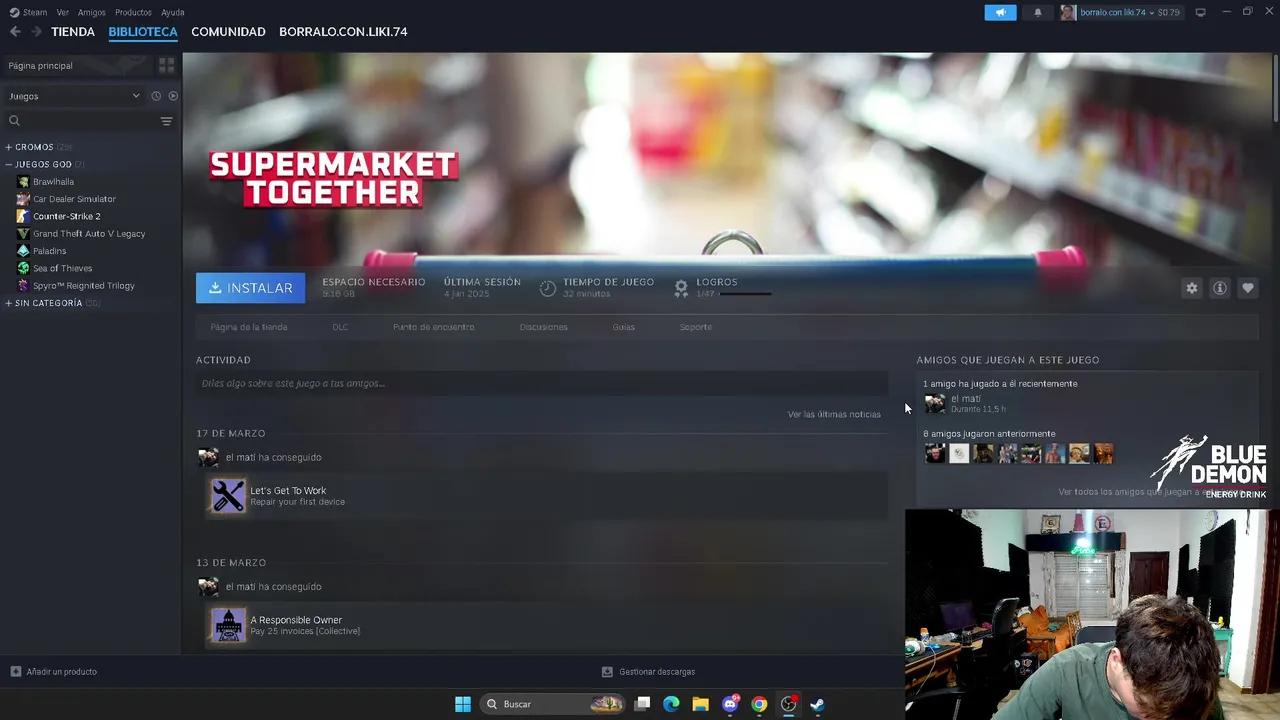Viewport: 1280px width, 720px height.
Task: Open Página de la tienda link
Action: [249, 327]
